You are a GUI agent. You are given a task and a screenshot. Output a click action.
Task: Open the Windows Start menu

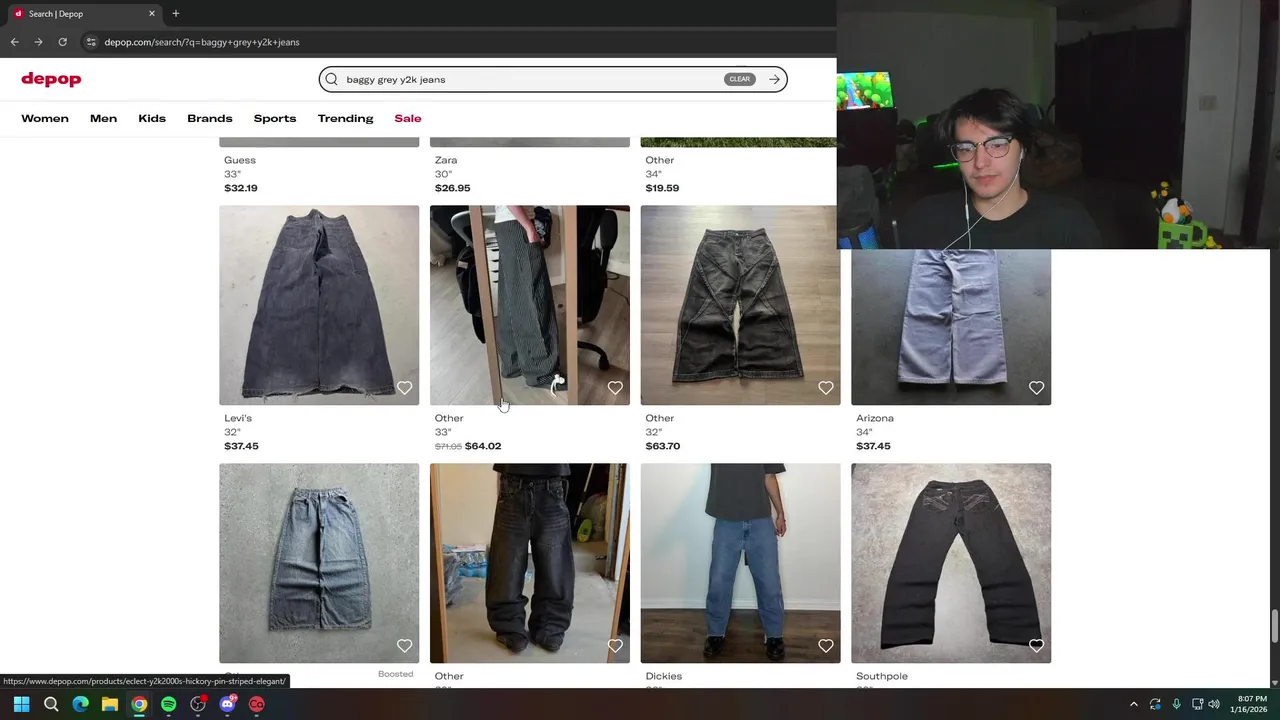pyautogui.click(x=21, y=704)
